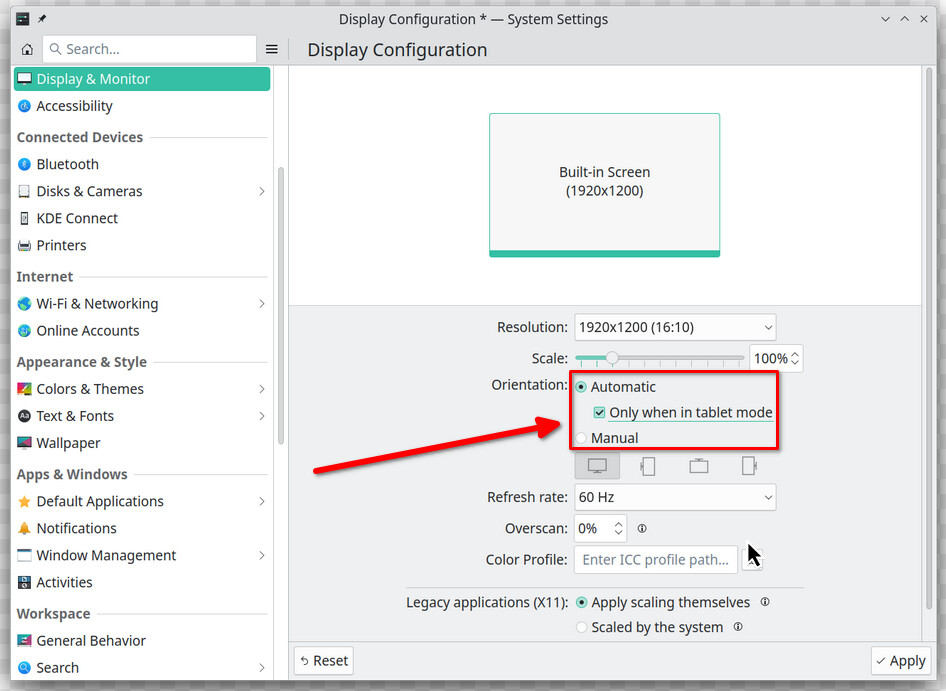Screen dimensions: 946x691
Task: Open Accessibility settings
Action: (x=142, y=106)
